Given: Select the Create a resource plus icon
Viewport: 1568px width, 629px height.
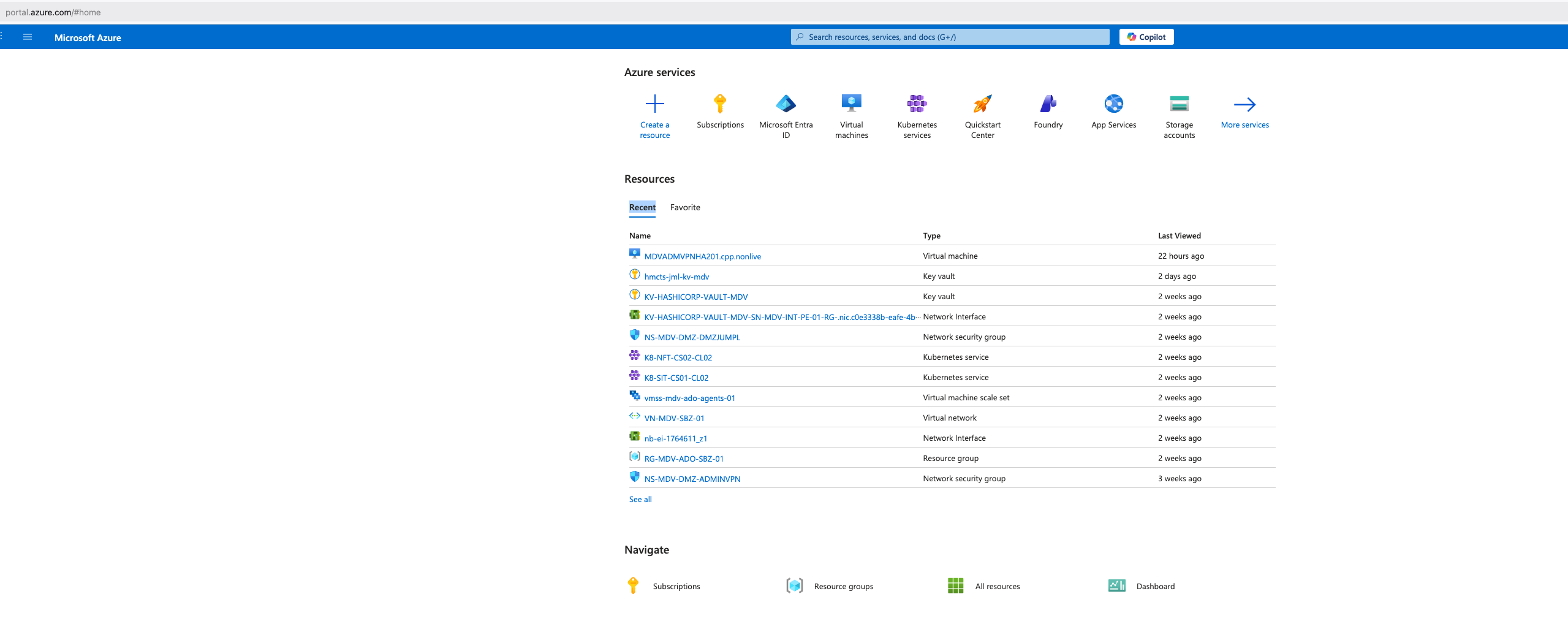Looking at the screenshot, I should point(654,103).
